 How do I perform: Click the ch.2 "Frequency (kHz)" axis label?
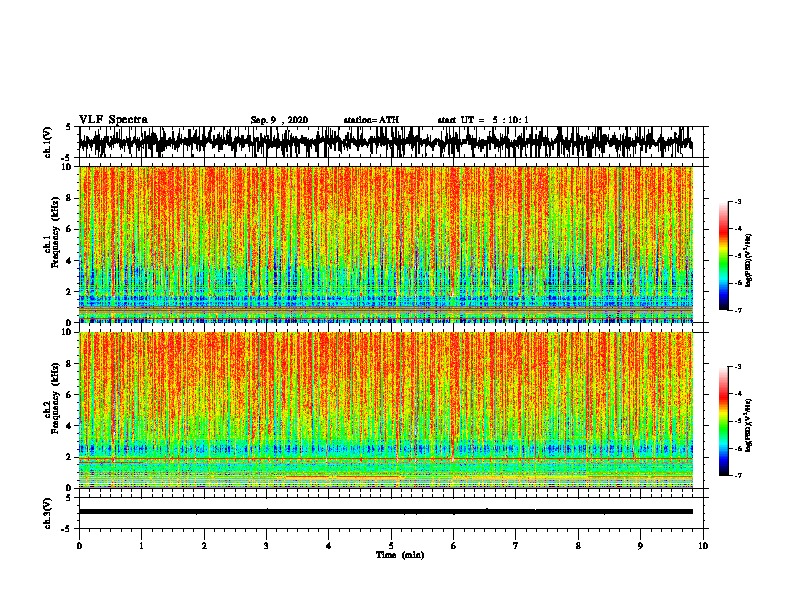(x=55, y=398)
